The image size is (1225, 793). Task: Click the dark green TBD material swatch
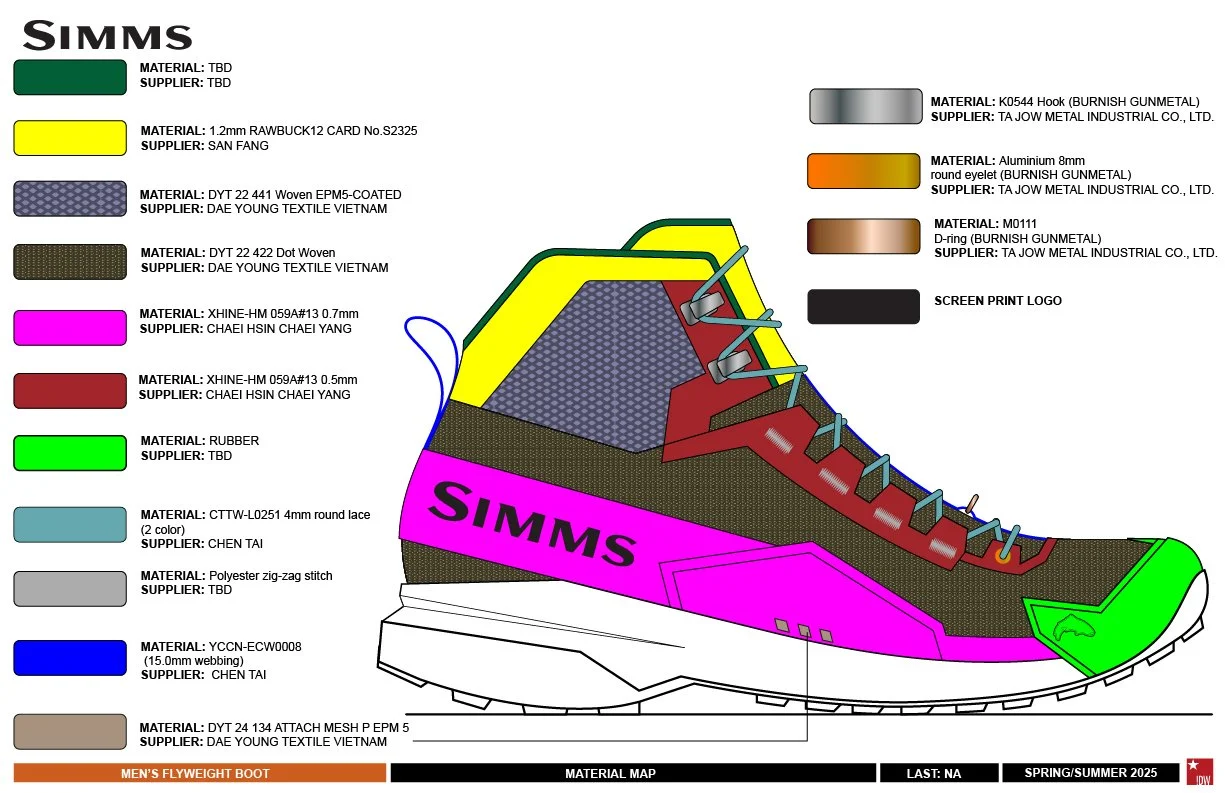pos(70,77)
